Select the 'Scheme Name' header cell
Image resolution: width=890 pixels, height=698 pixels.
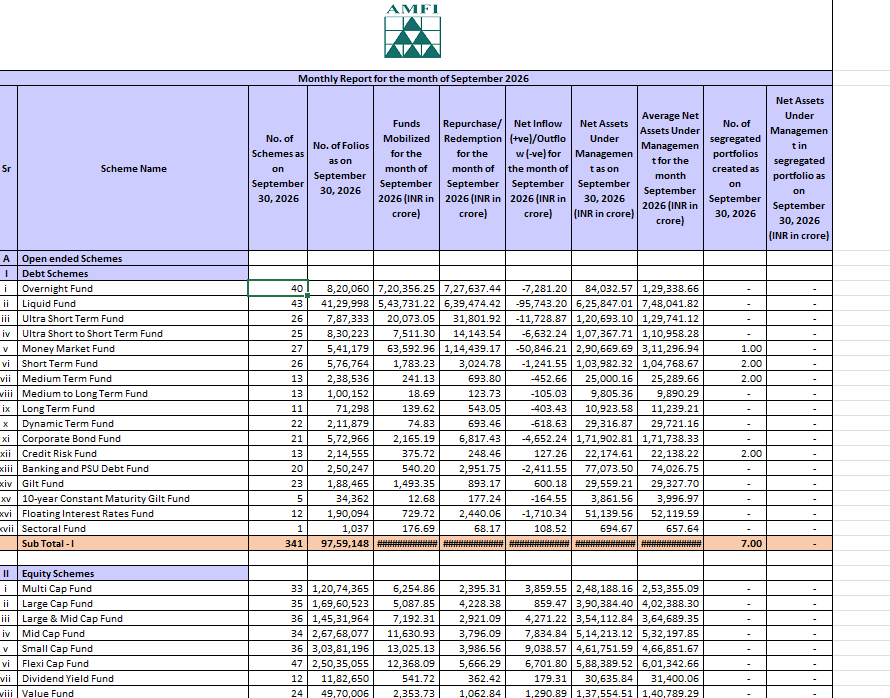133,169
